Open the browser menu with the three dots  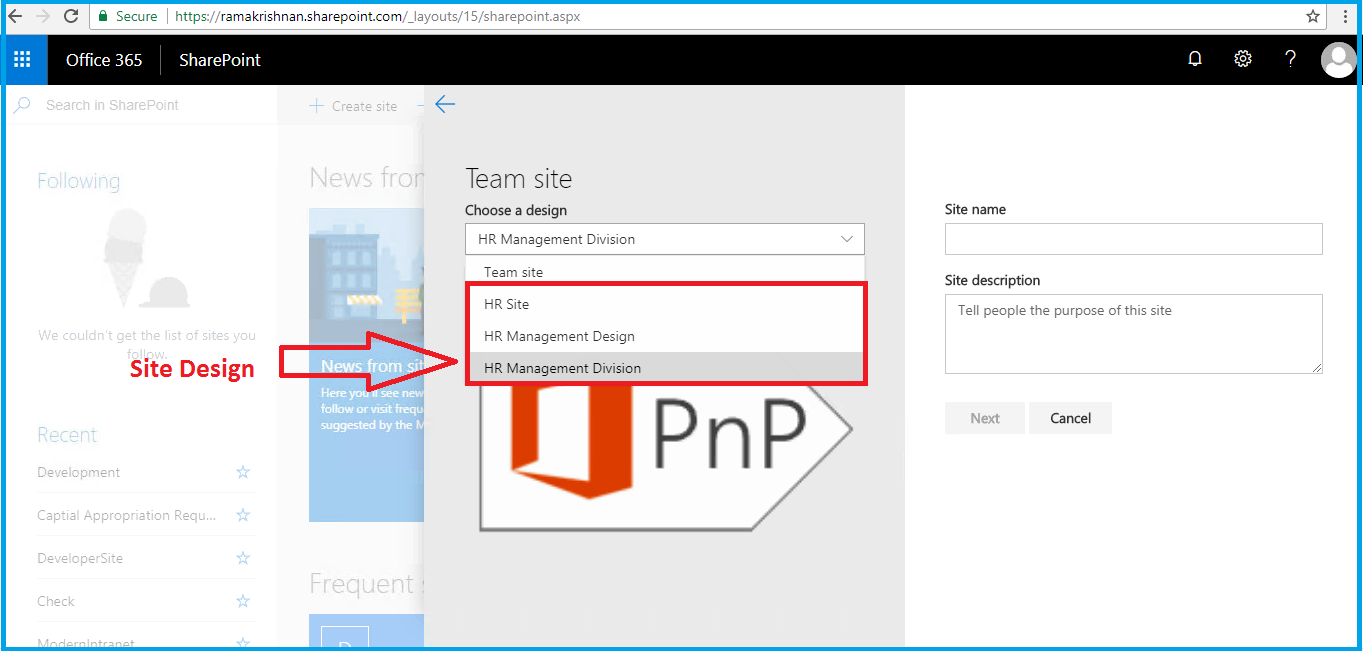point(1344,16)
